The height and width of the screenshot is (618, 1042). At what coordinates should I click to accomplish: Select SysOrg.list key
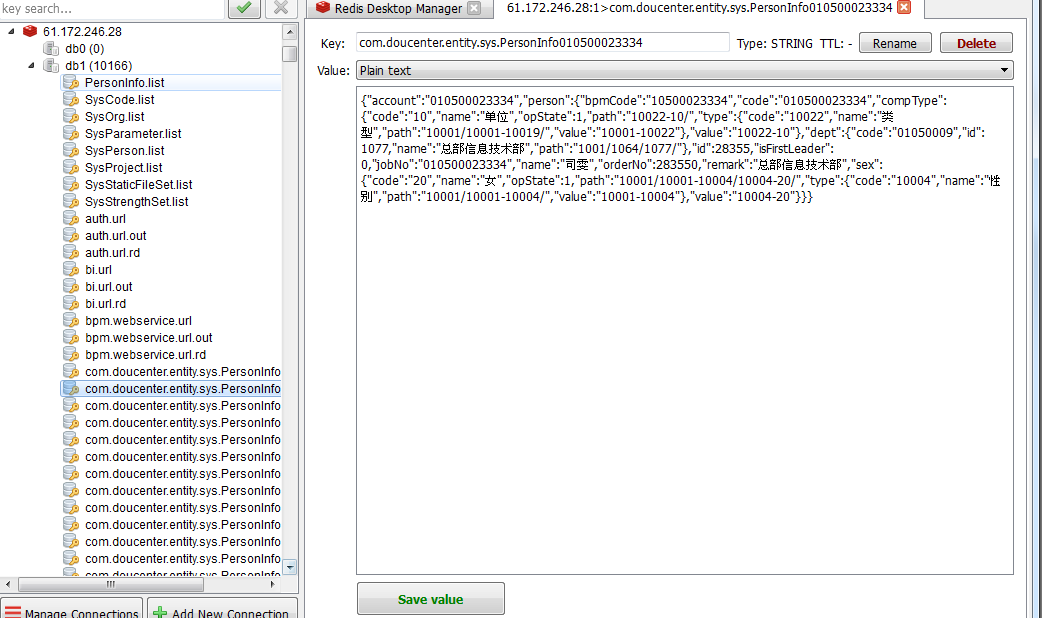click(x=114, y=117)
